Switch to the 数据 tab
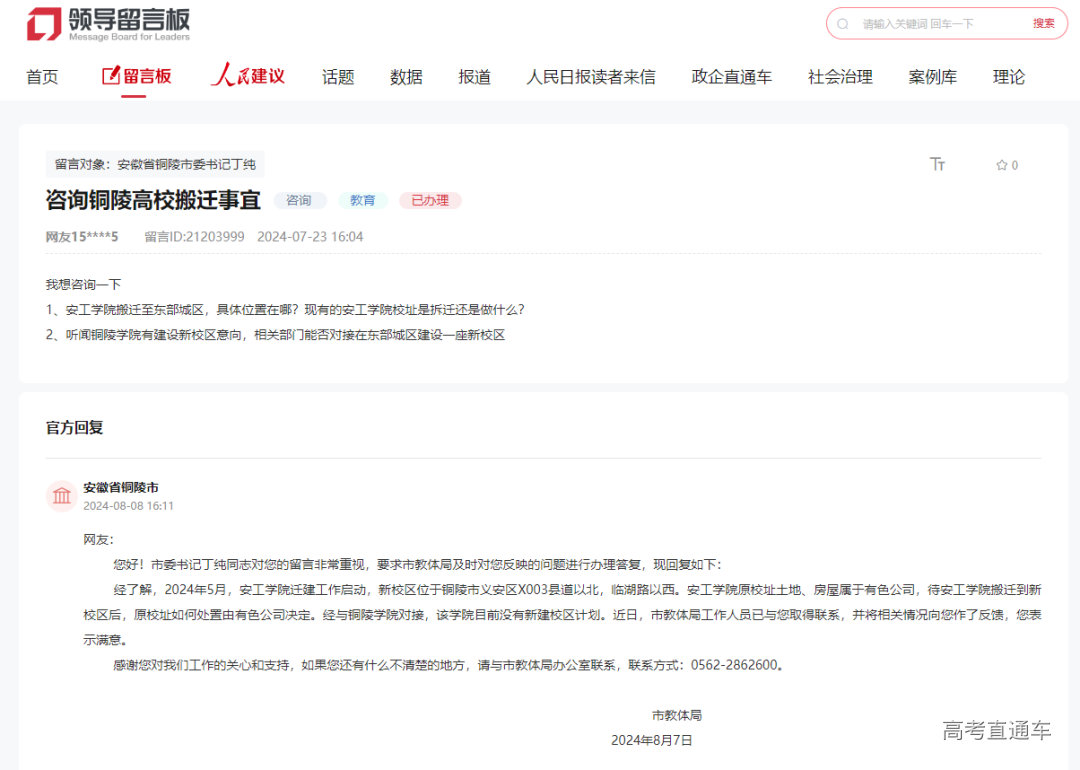The image size is (1080, 770). click(x=406, y=76)
